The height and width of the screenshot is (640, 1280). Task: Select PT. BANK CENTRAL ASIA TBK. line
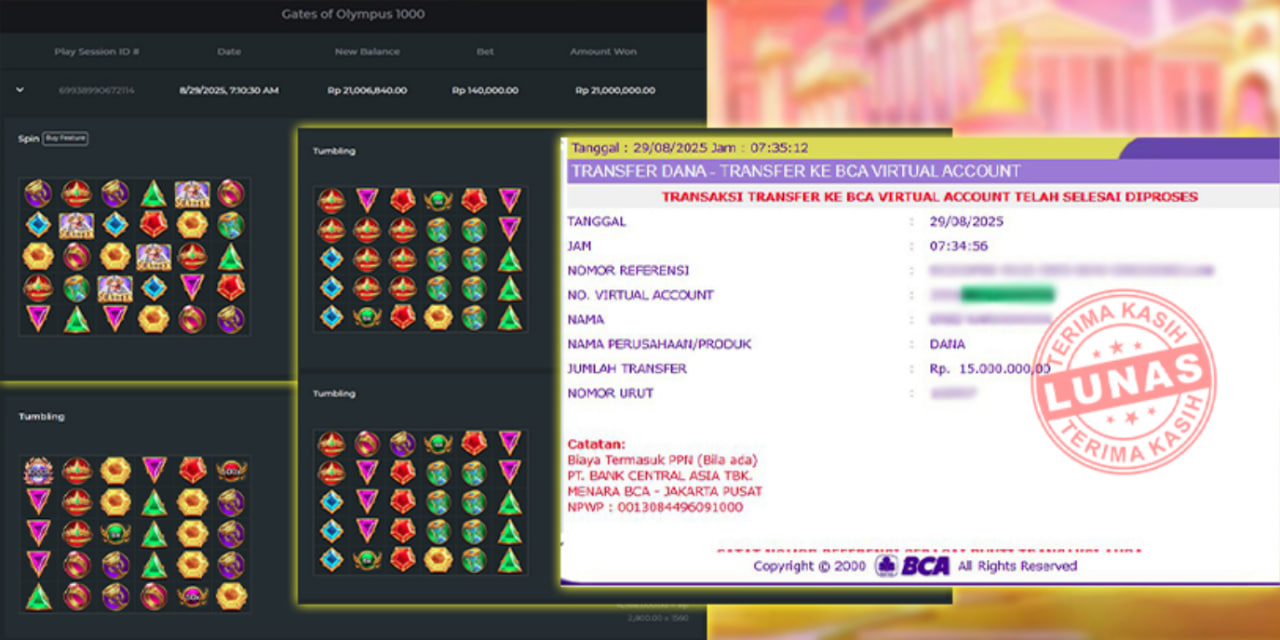pyautogui.click(x=660, y=475)
